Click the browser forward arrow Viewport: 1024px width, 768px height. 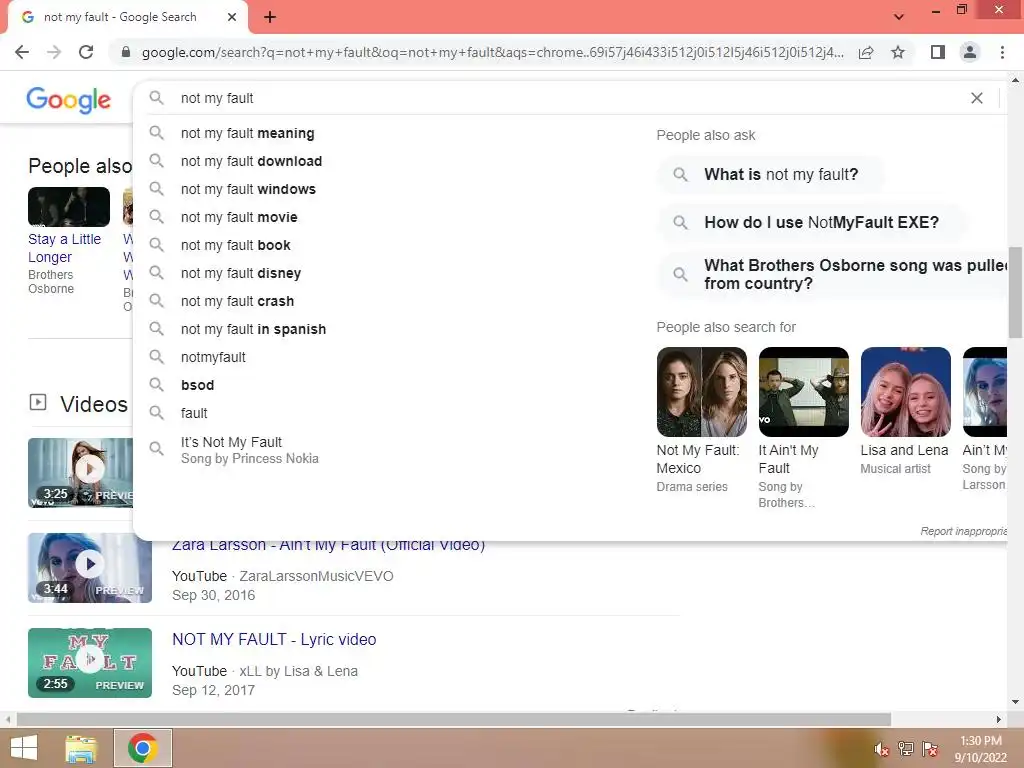pos(54,52)
